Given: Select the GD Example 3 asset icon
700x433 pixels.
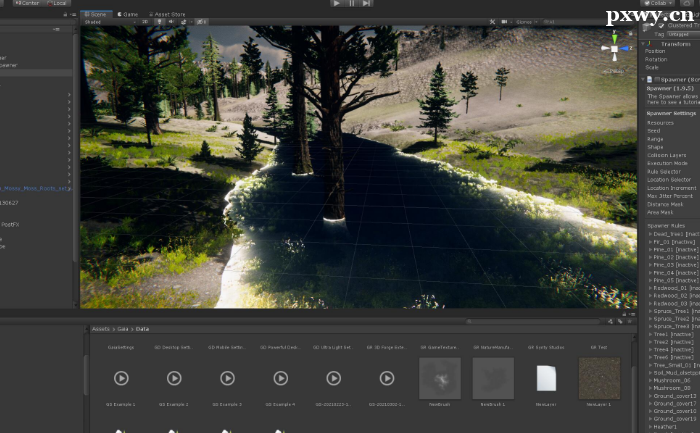Looking at the screenshot, I should point(227,379).
